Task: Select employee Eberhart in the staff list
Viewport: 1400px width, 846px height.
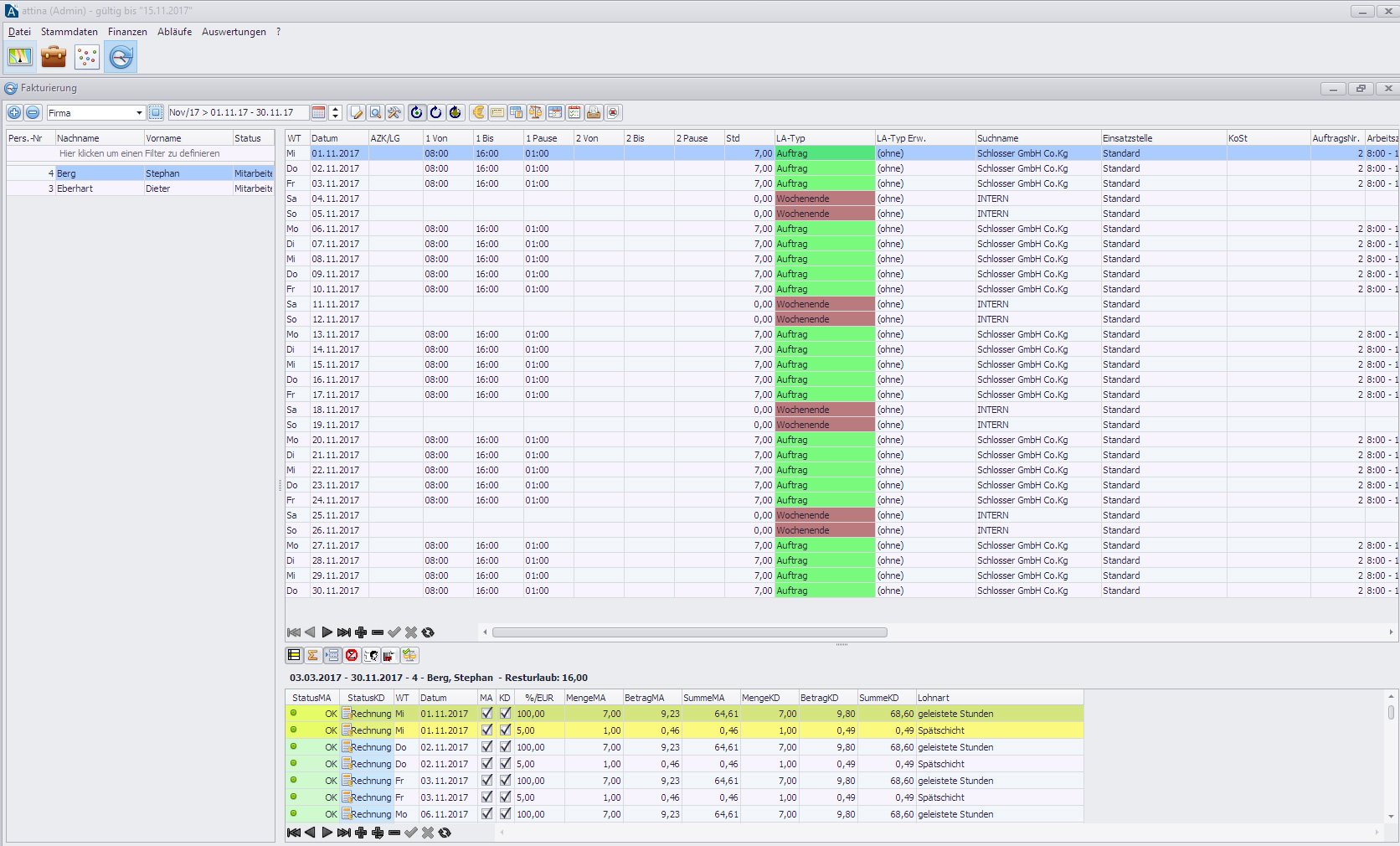Action: [x=140, y=188]
